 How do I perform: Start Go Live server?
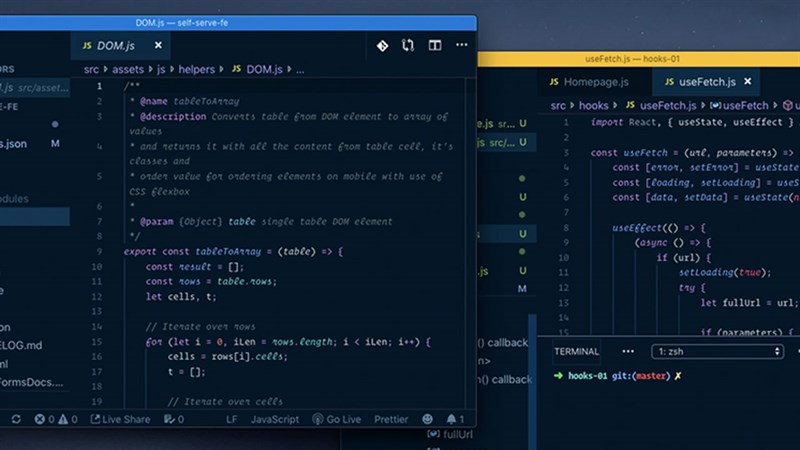coord(336,419)
